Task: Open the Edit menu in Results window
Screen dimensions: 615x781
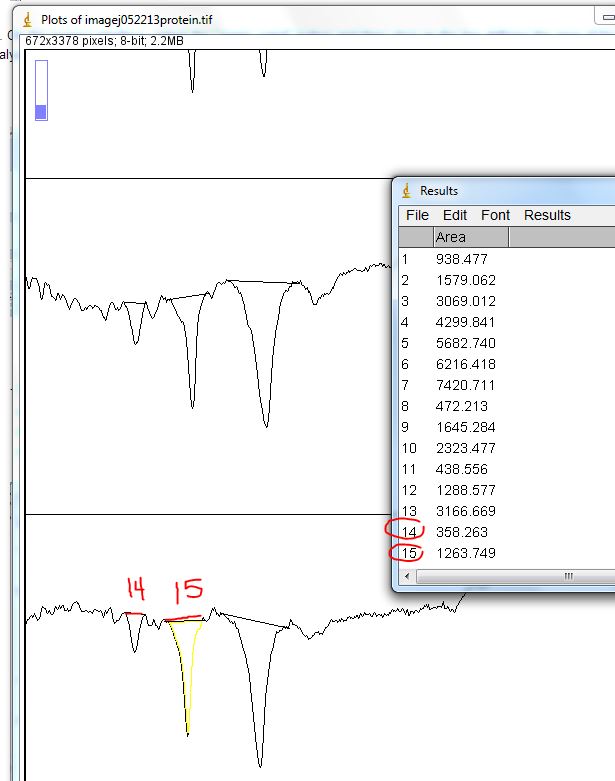Action: [455, 215]
